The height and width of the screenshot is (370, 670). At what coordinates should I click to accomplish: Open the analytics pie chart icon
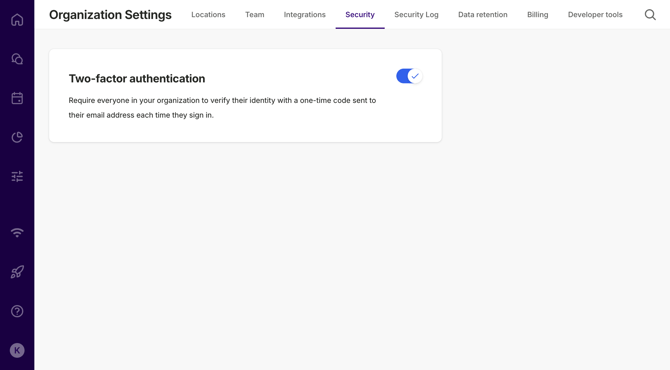17,137
